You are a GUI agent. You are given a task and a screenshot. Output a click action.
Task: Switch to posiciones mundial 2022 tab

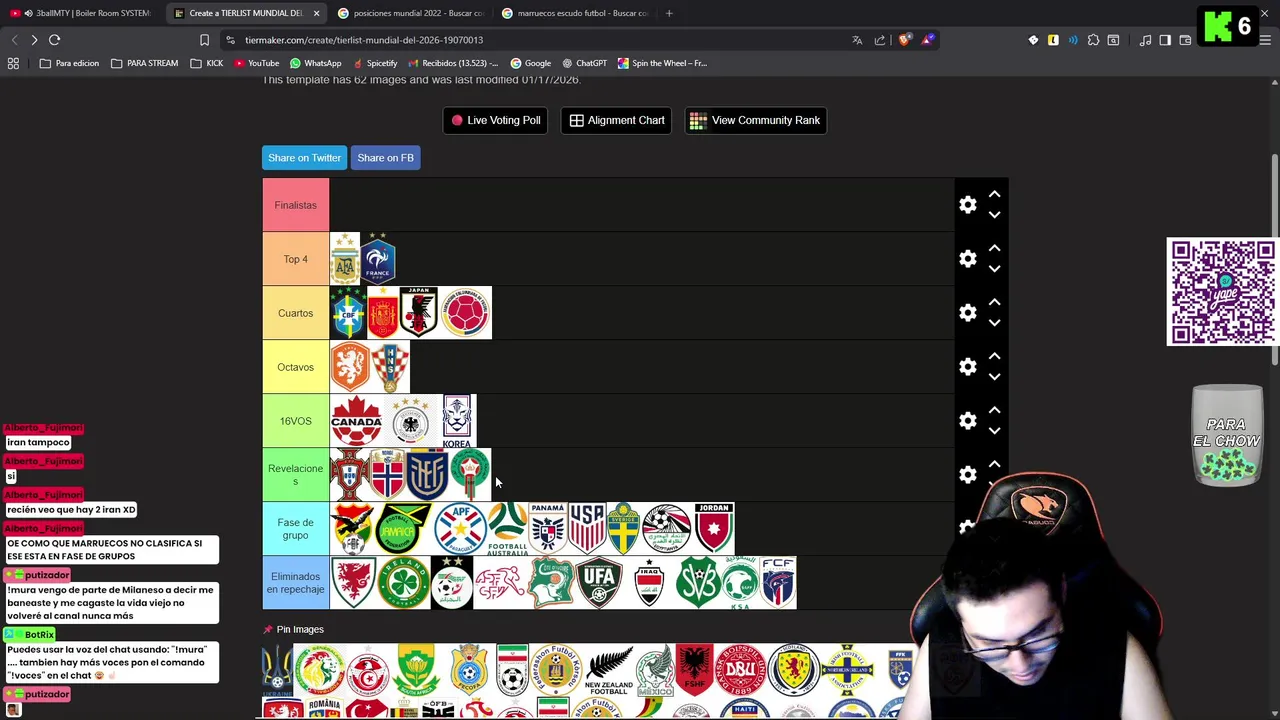[x=410, y=13]
